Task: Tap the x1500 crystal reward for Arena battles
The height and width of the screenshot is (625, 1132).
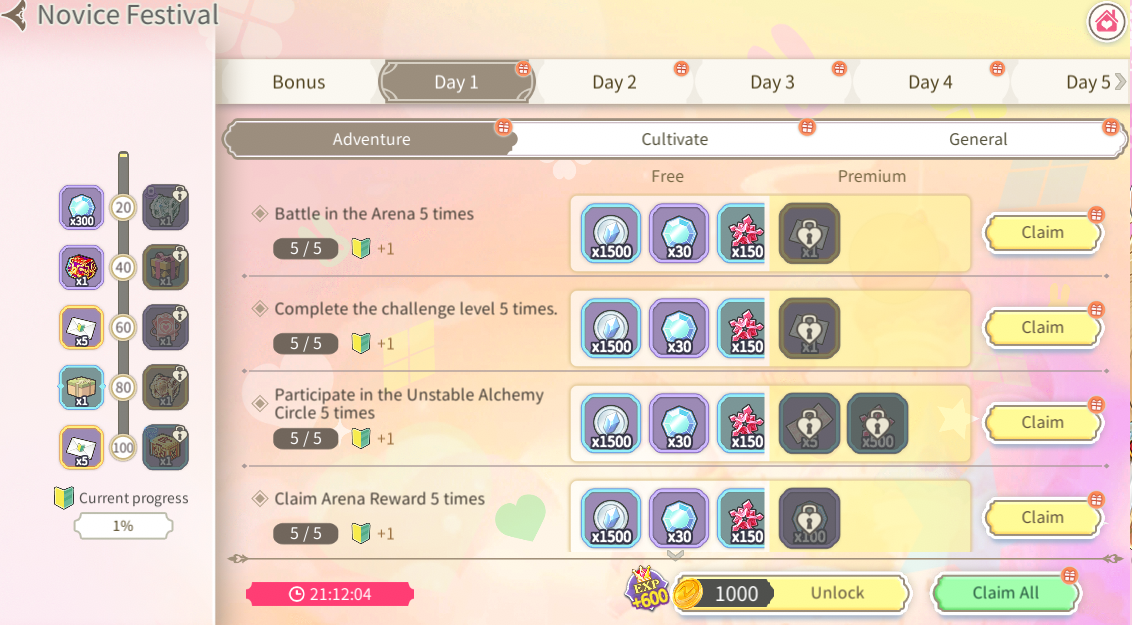Action: 611,233
